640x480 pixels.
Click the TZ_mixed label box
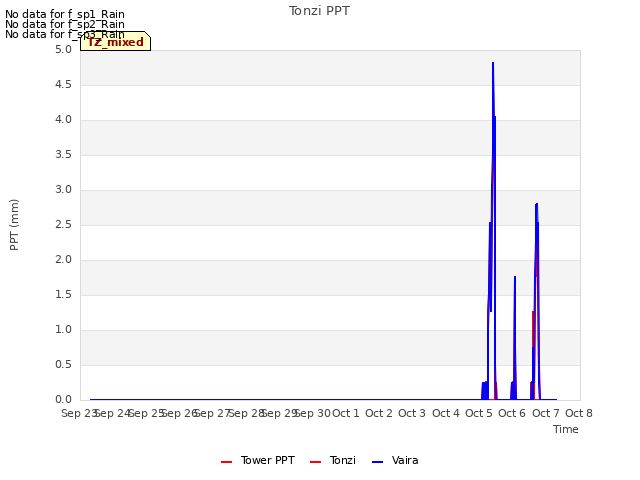point(116,42)
